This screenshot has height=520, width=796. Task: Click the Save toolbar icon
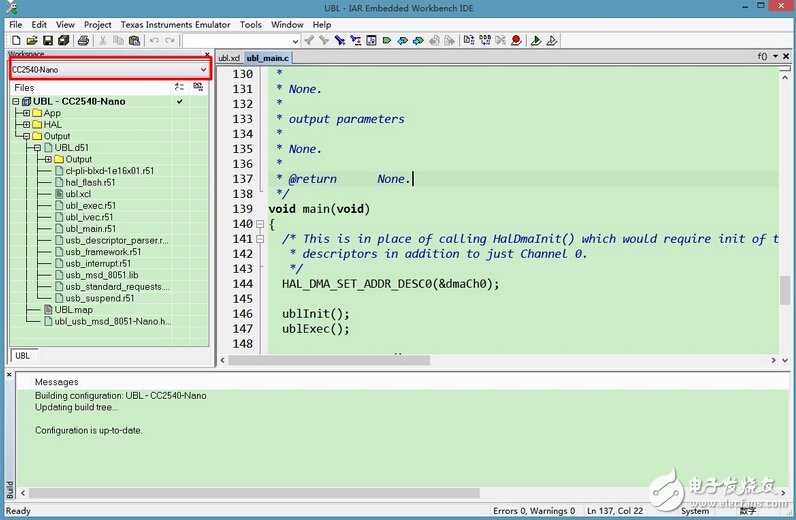47,41
